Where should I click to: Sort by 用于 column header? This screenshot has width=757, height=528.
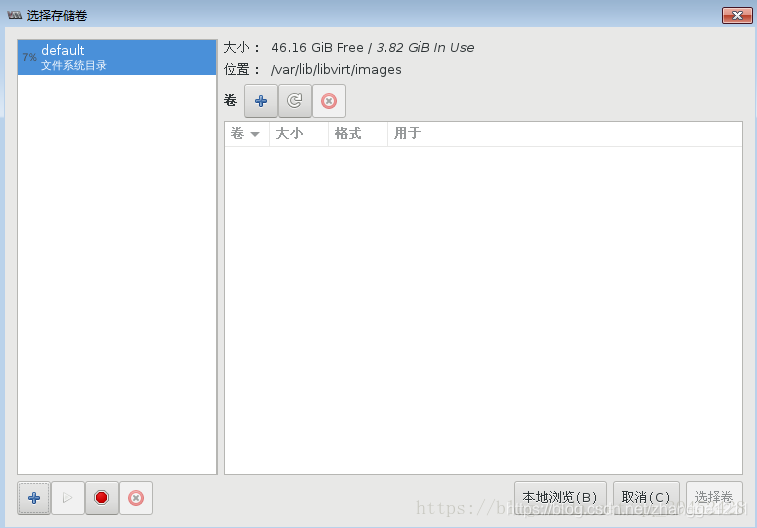(564, 134)
